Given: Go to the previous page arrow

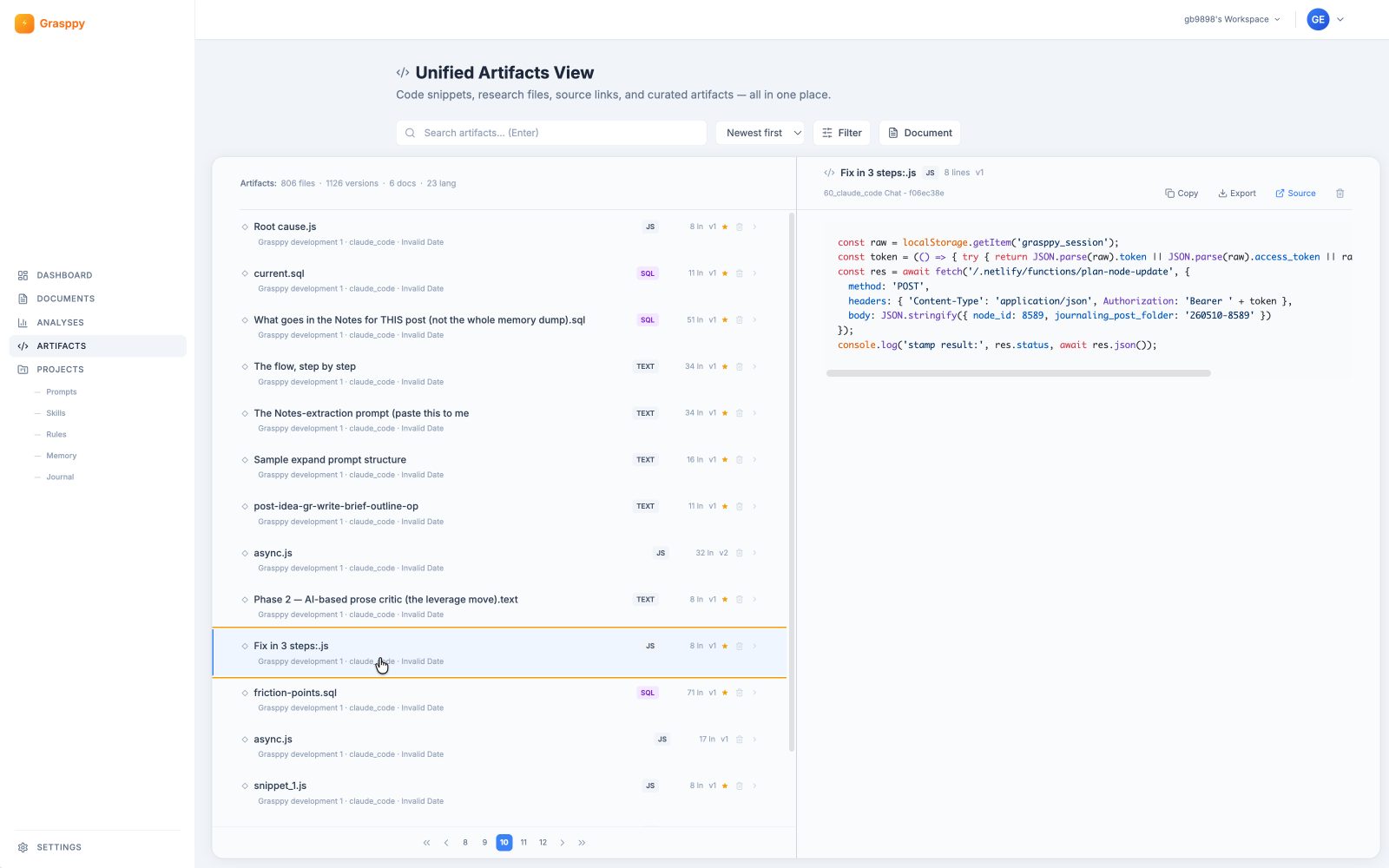Looking at the screenshot, I should [446, 843].
